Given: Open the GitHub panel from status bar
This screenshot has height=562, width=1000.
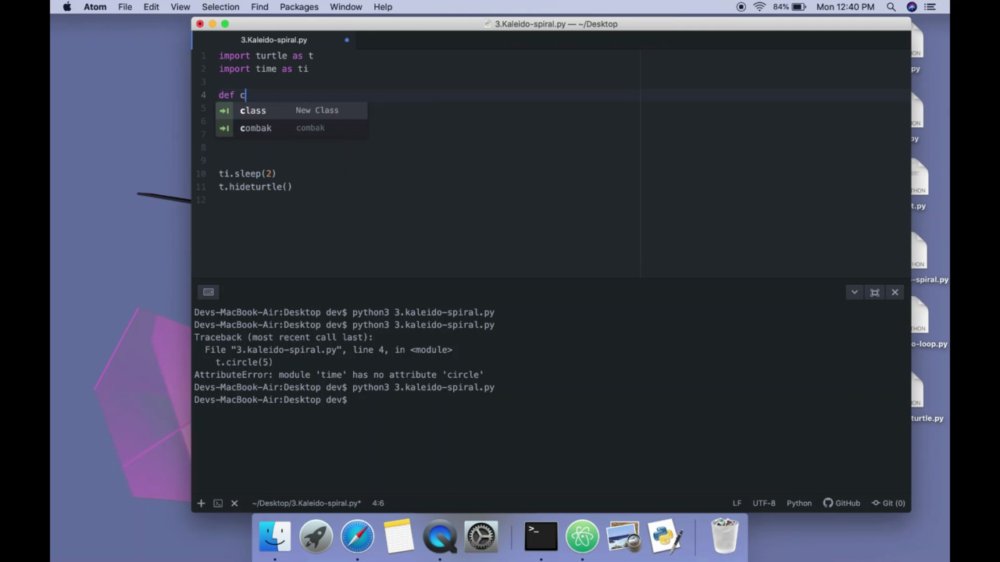Looking at the screenshot, I should pos(842,503).
